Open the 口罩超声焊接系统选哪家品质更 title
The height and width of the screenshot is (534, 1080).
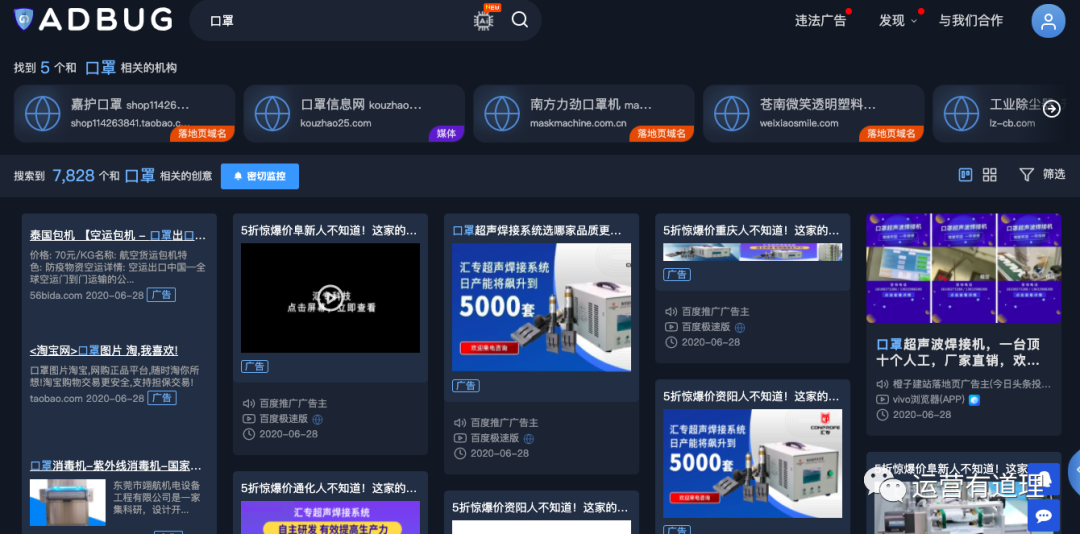(x=537, y=230)
